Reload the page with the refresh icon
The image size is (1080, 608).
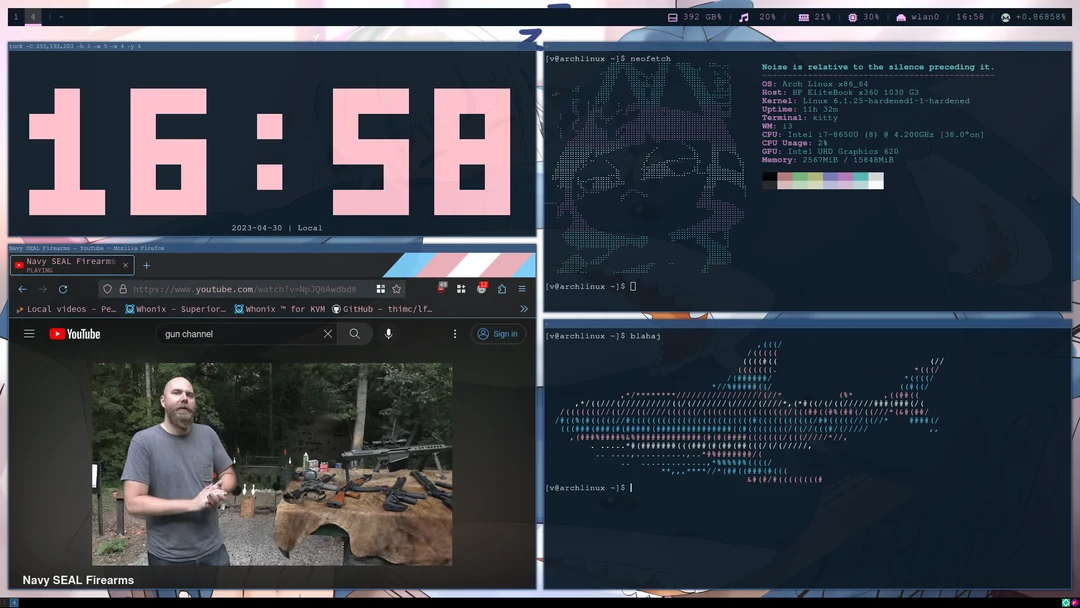click(63, 289)
